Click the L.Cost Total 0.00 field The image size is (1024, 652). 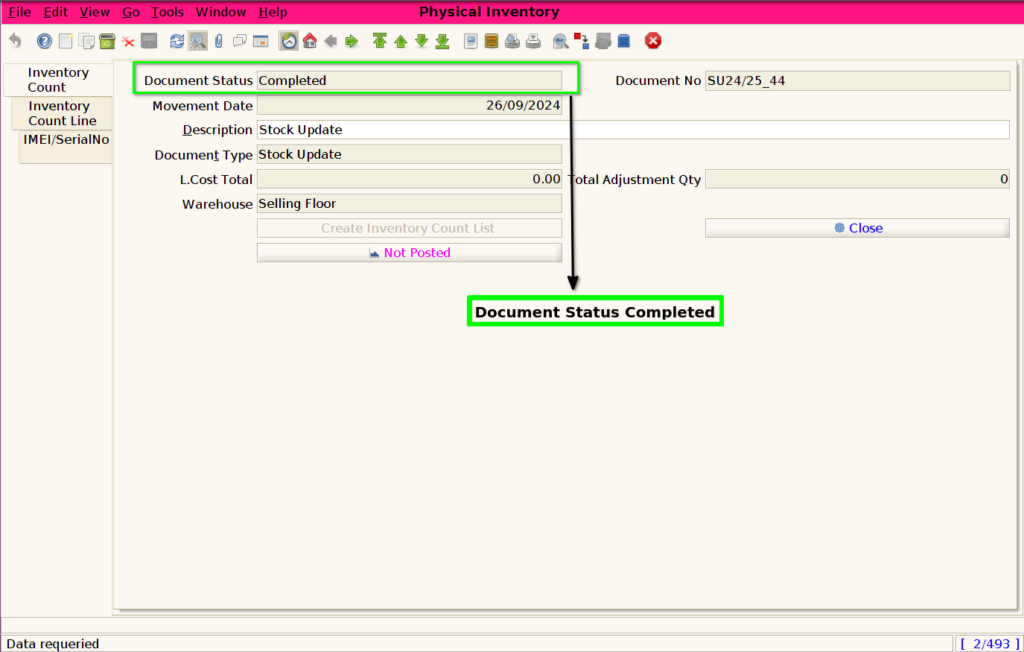[409, 179]
